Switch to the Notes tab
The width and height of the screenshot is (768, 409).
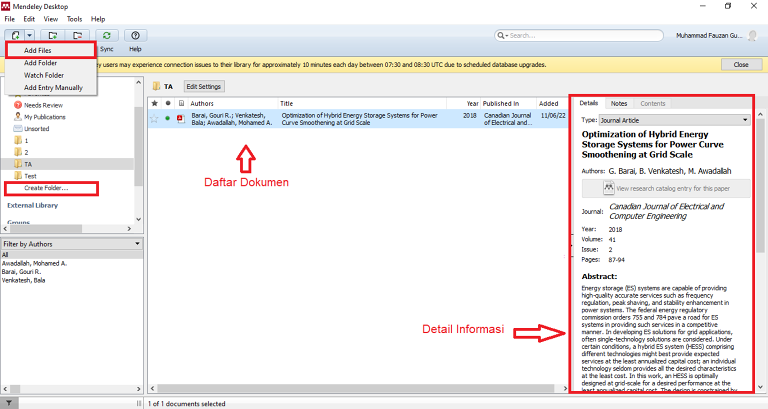tap(619, 103)
